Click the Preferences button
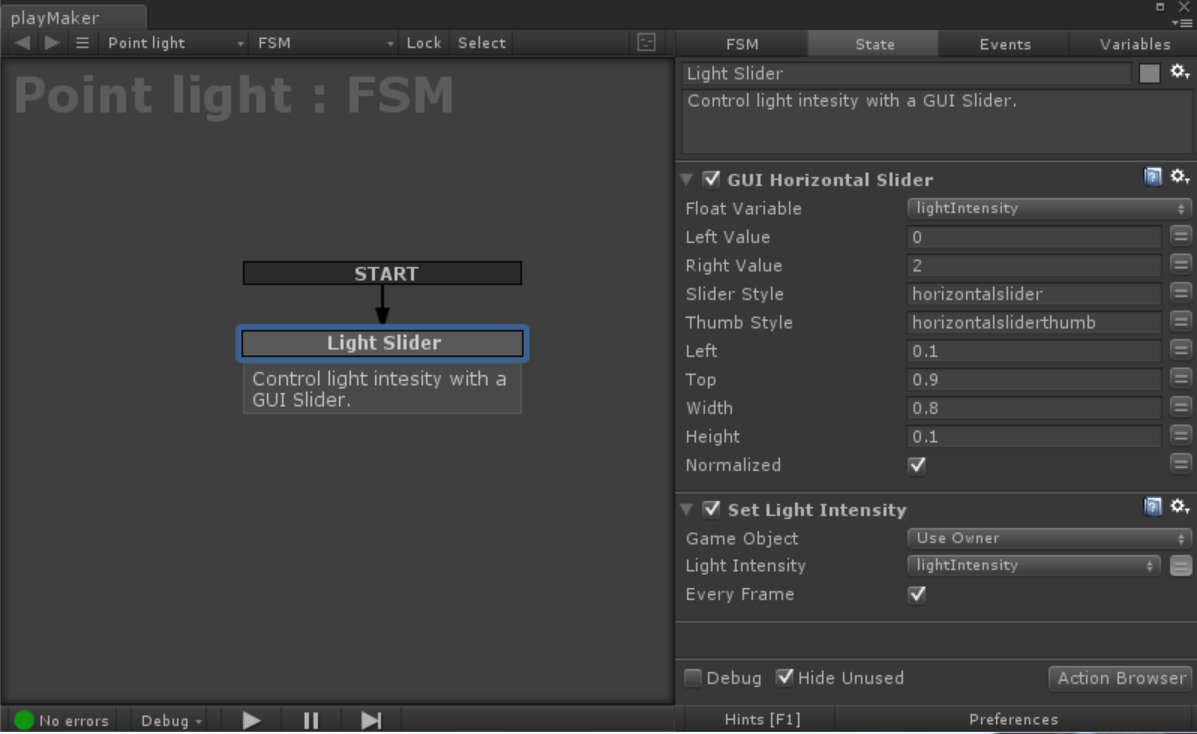This screenshot has width=1197, height=734. coord(1013,718)
